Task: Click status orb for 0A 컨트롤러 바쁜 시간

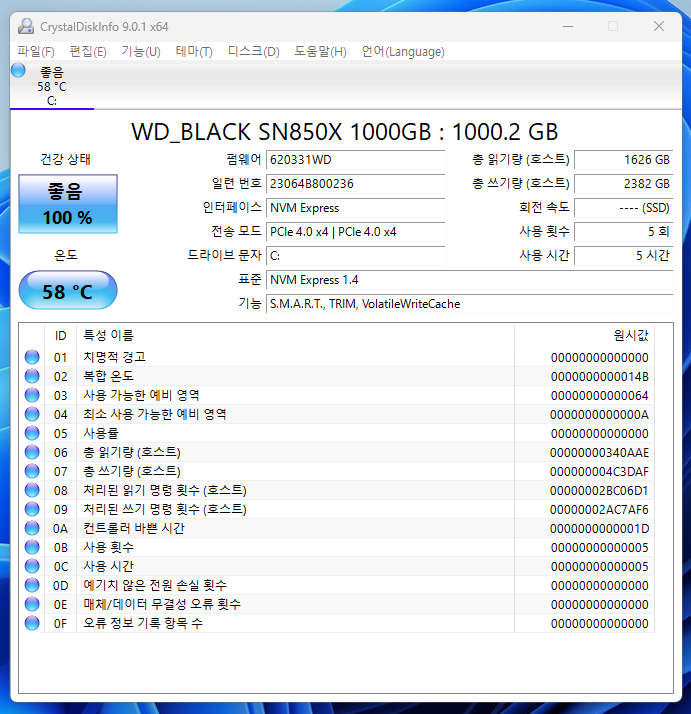Action: (x=32, y=528)
